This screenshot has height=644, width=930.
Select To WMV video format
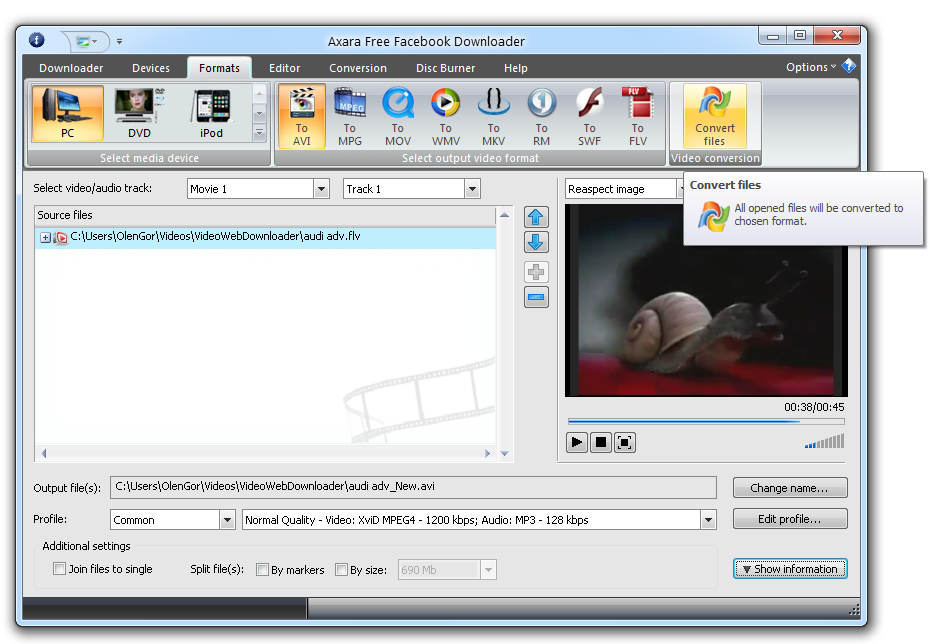(x=445, y=116)
